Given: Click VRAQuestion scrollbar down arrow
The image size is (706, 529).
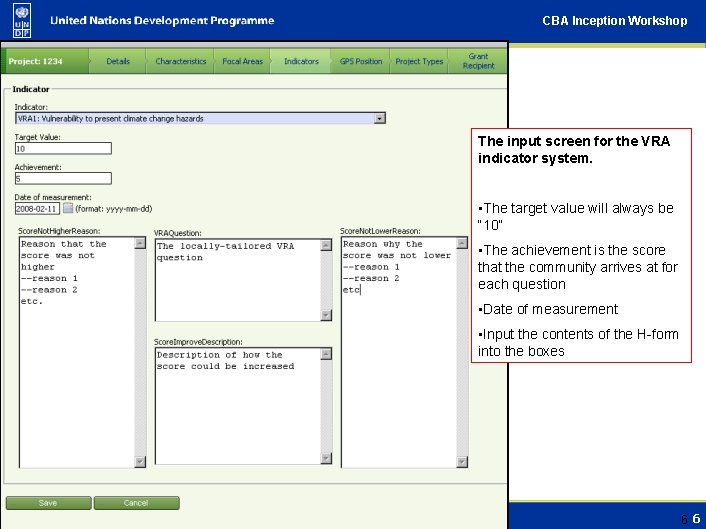Looking at the screenshot, I should [326, 315].
